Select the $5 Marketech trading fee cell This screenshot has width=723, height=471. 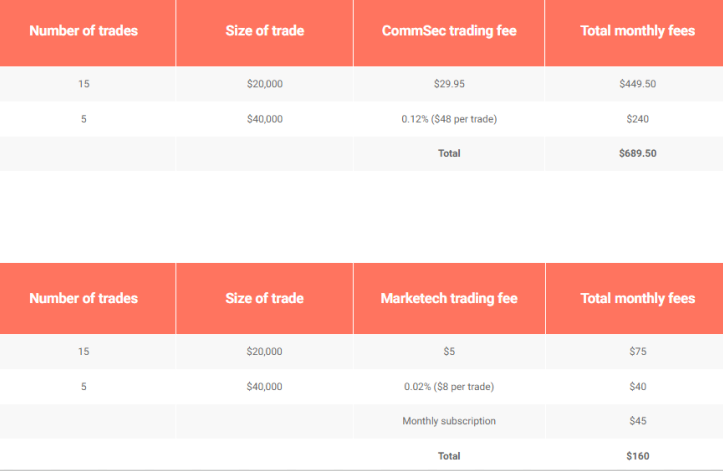coord(449,352)
